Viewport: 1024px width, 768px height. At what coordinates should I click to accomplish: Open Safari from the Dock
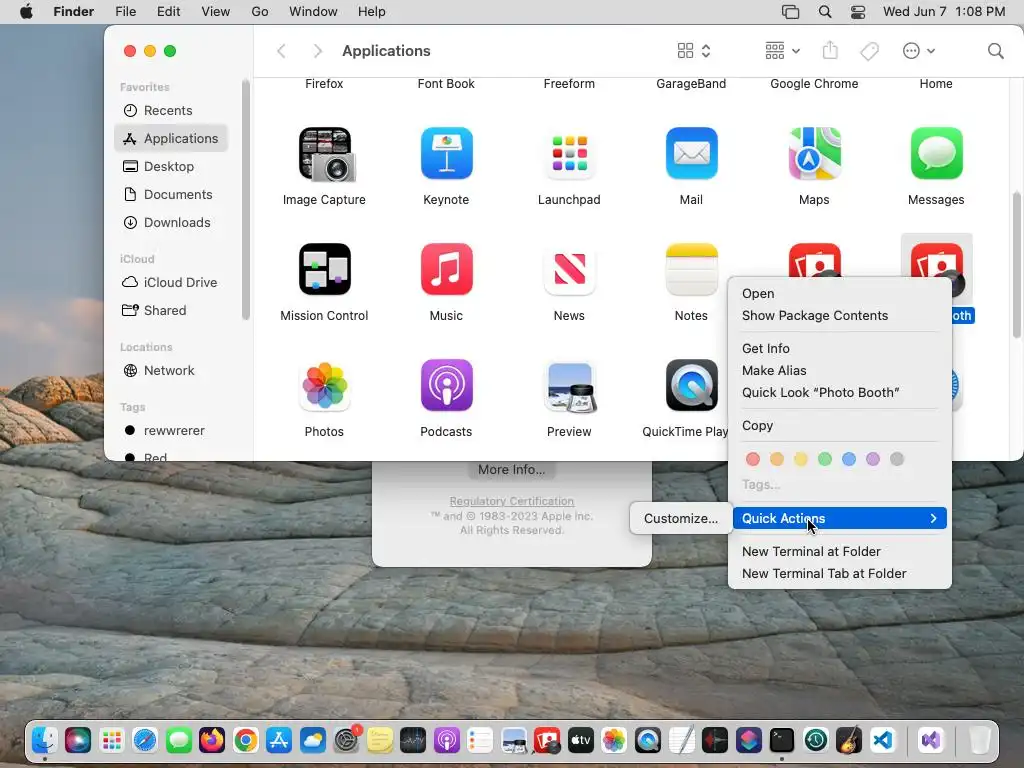(145, 740)
